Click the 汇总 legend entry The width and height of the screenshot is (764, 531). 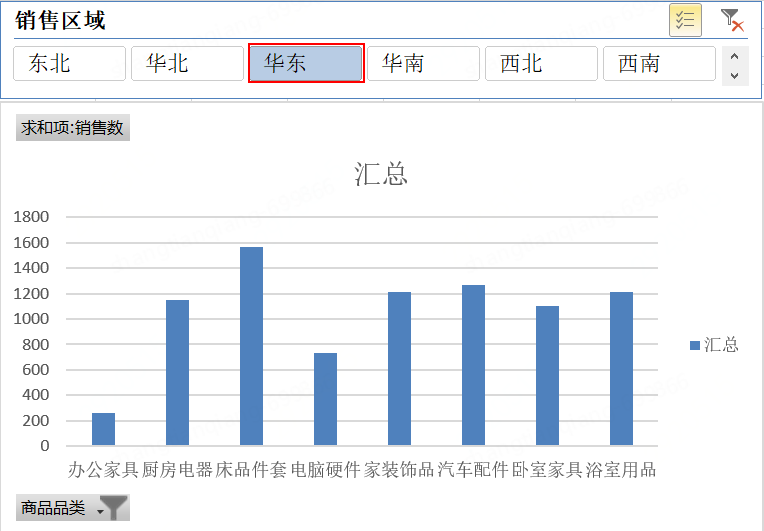click(714, 345)
